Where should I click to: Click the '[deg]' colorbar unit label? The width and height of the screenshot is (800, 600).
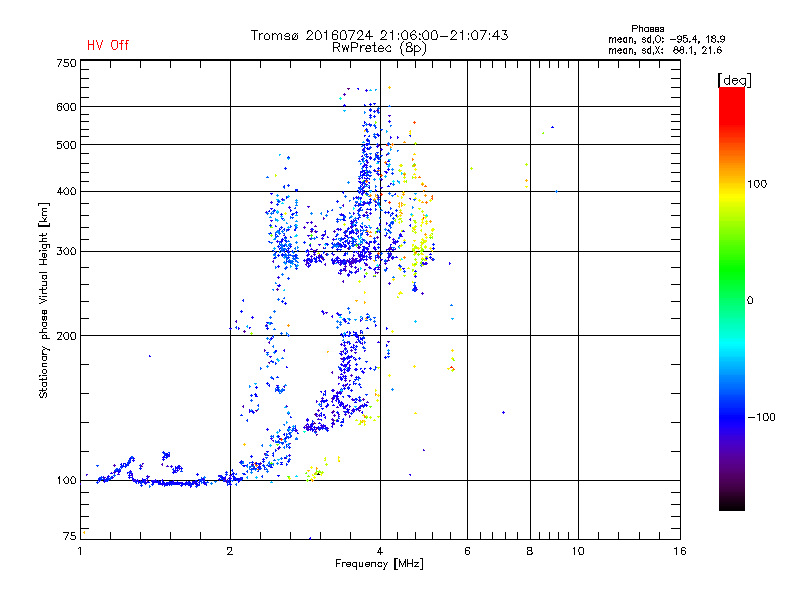tap(734, 80)
